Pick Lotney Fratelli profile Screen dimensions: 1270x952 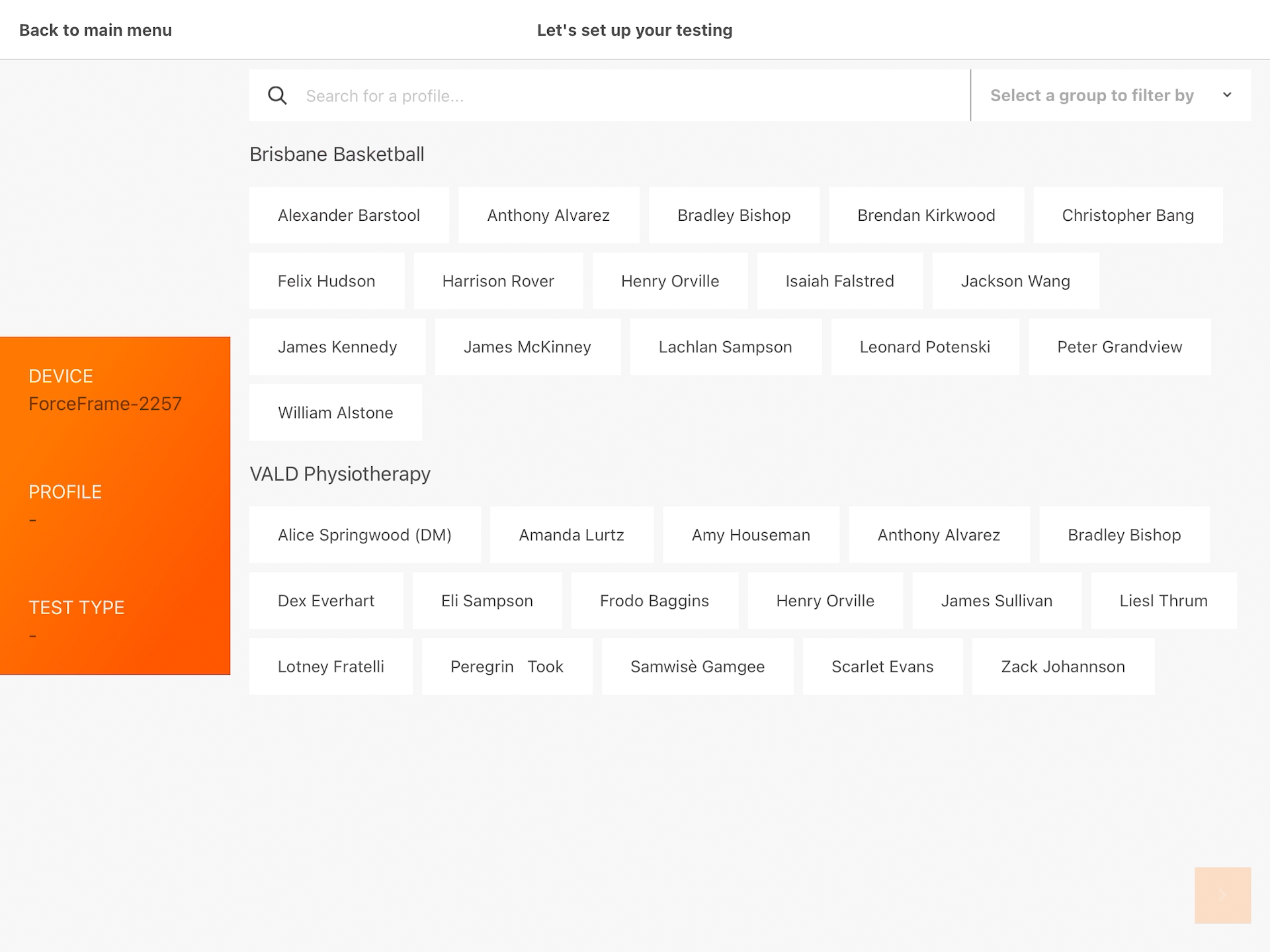click(331, 666)
